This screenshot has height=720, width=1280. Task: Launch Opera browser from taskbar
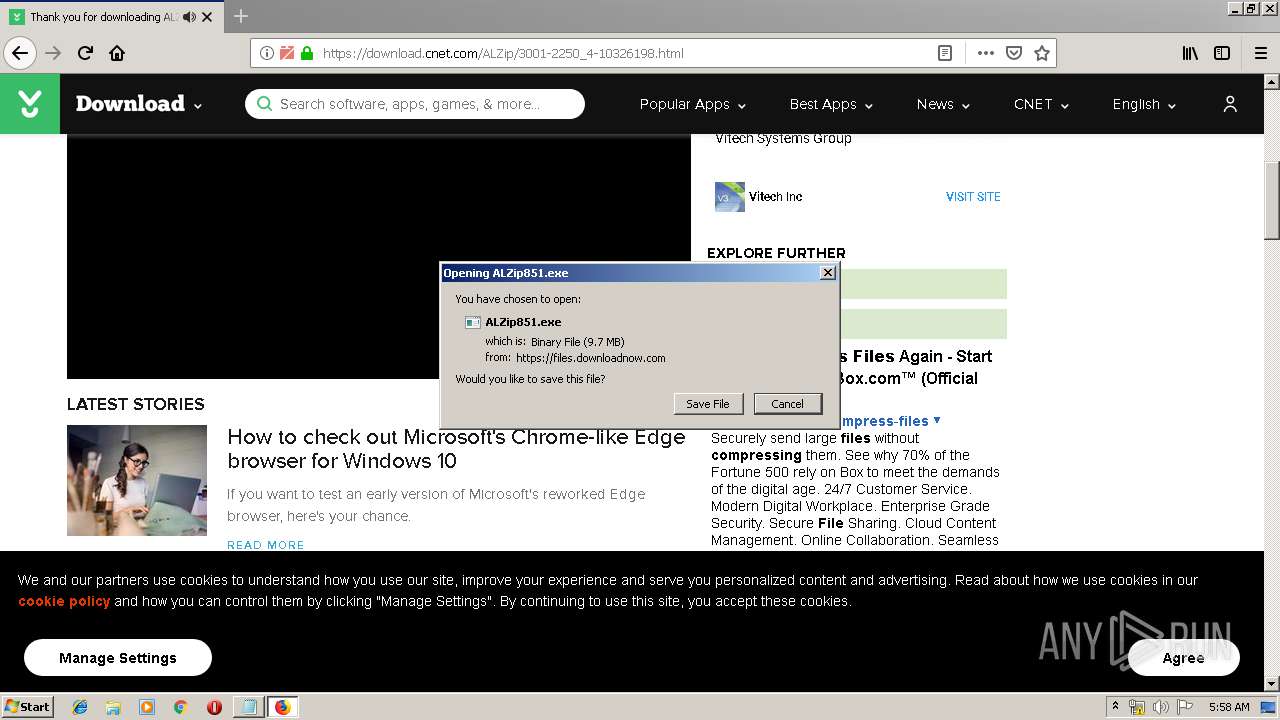point(214,707)
